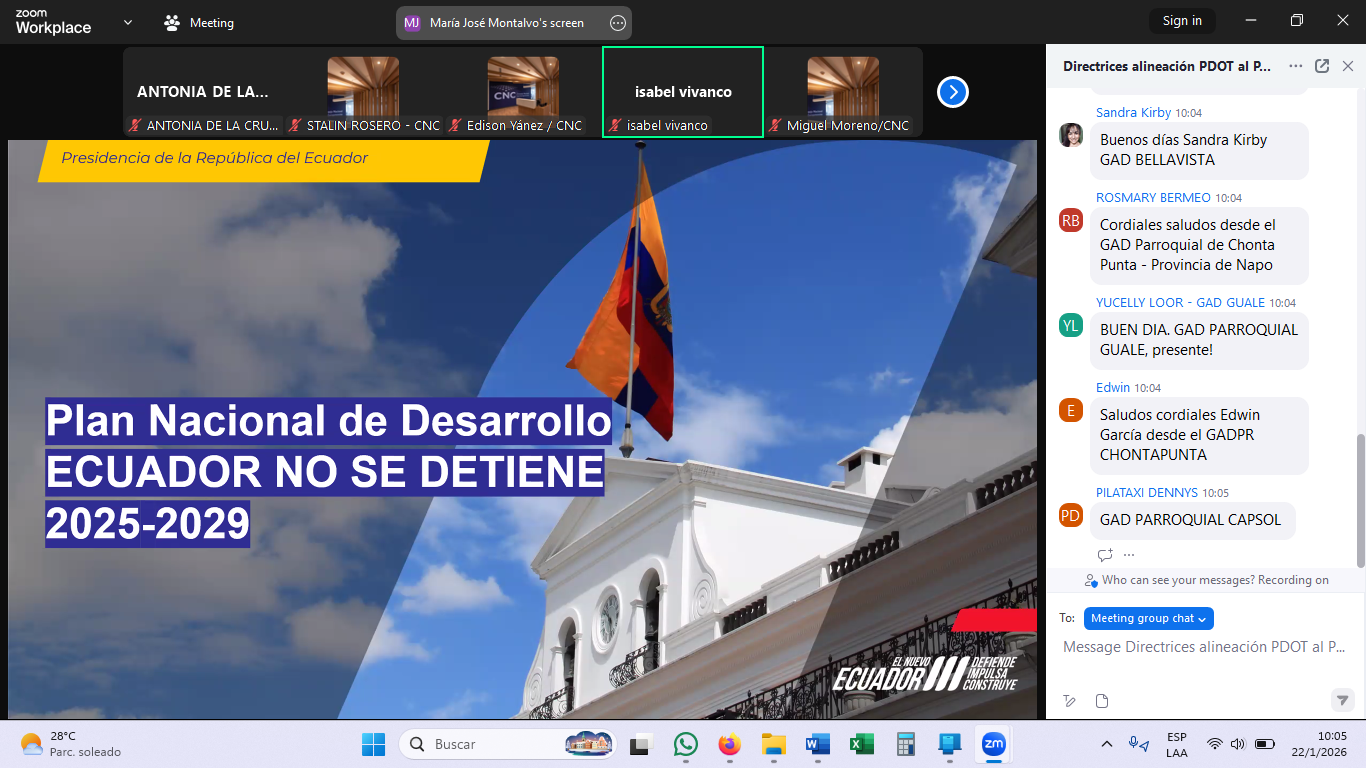
Task: Click the send message arrow icon
Action: tap(1342, 700)
